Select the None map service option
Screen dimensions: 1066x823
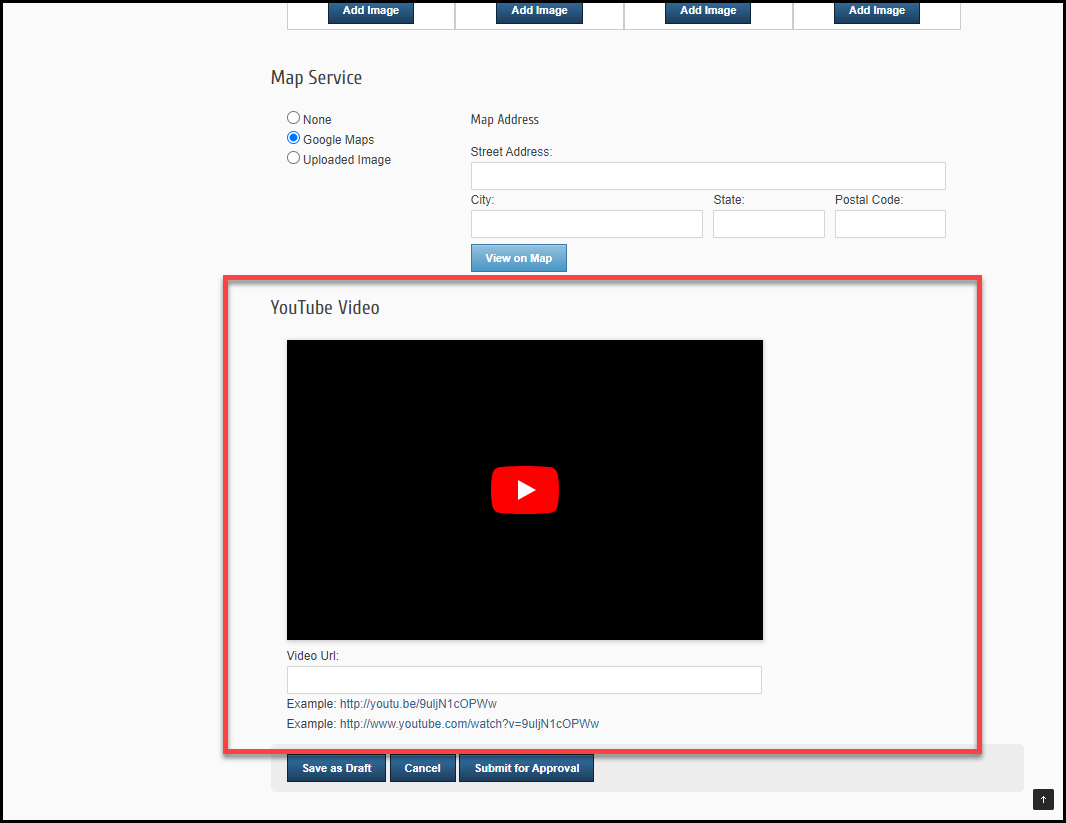293,118
